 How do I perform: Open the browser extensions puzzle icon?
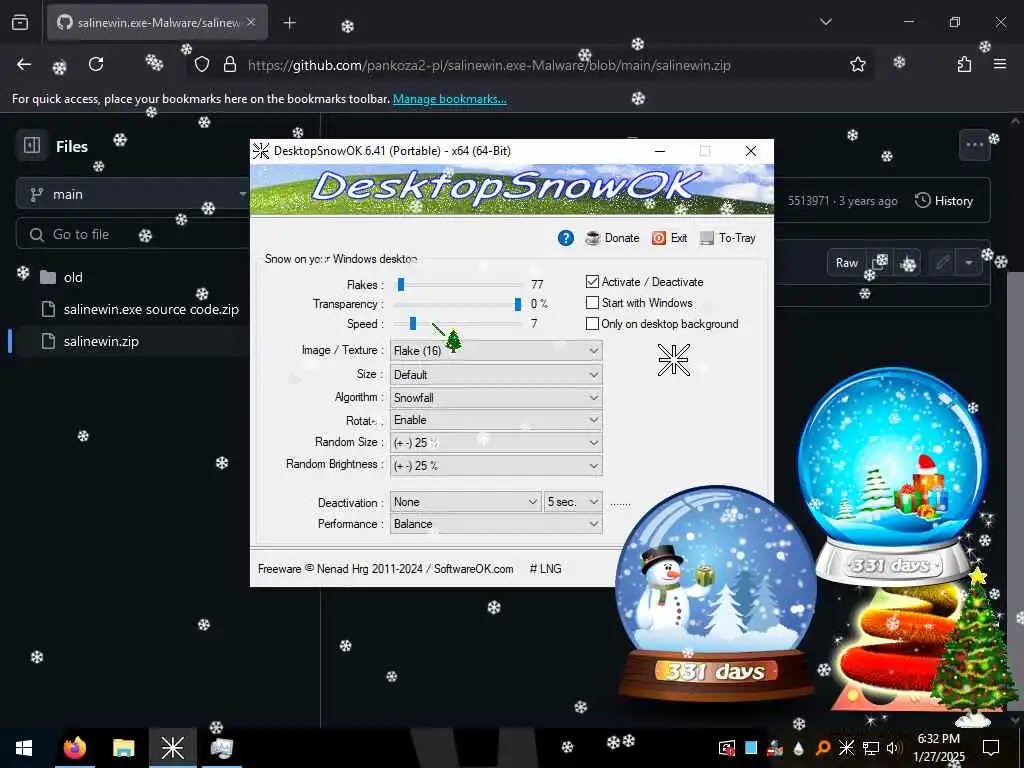[964, 64]
